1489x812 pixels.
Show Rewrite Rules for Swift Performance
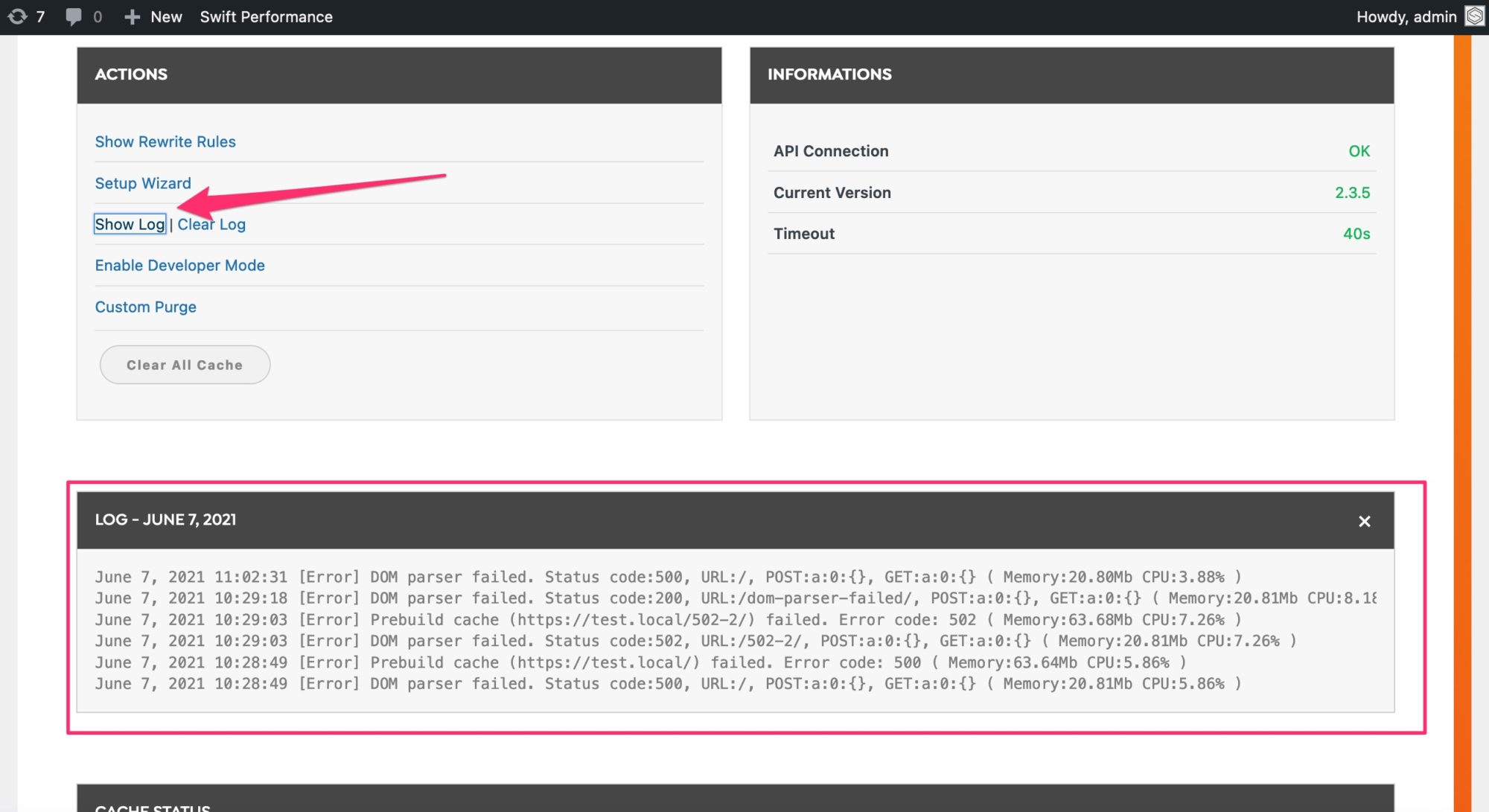pos(165,141)
